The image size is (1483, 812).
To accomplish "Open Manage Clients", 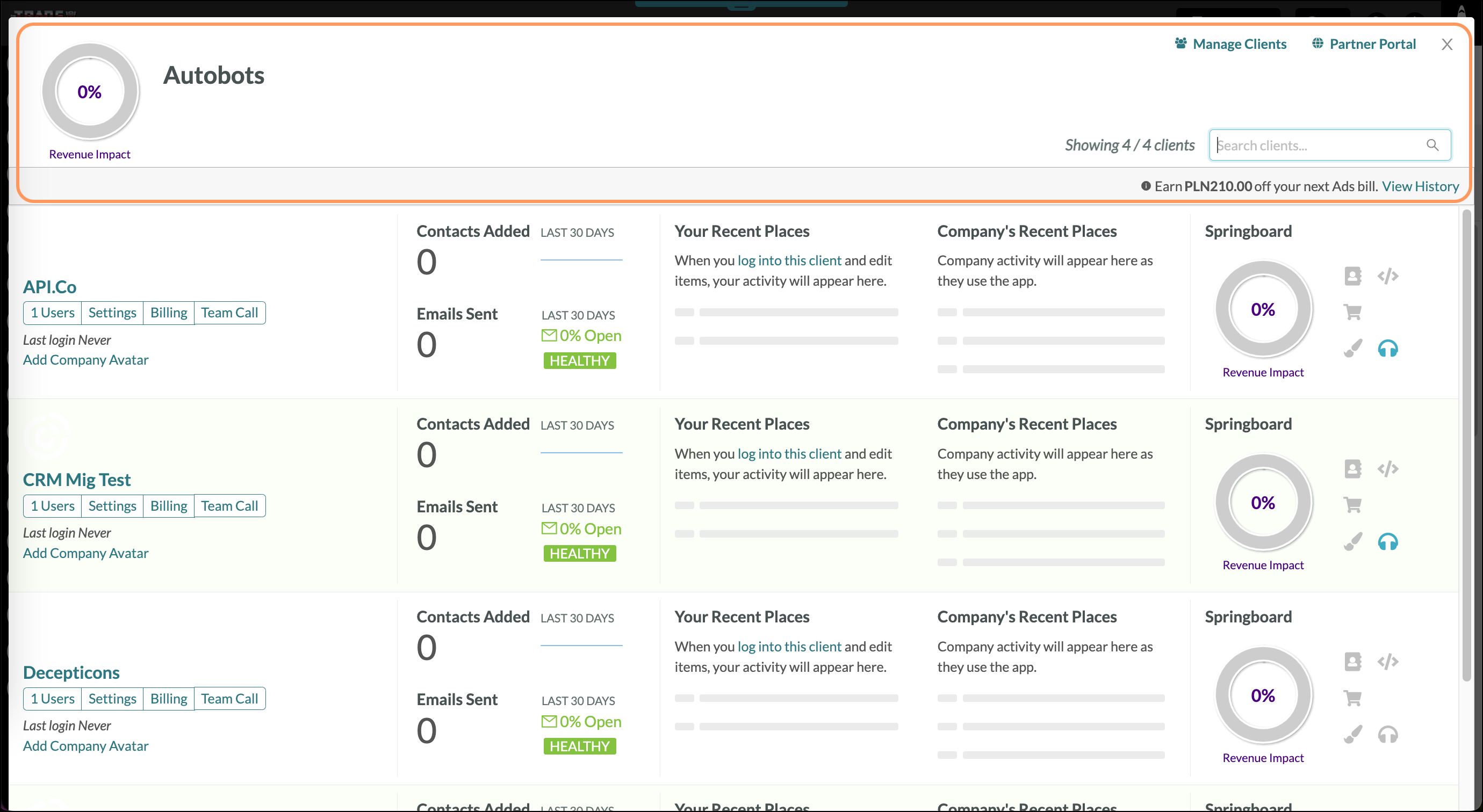I will point(1230,44).
